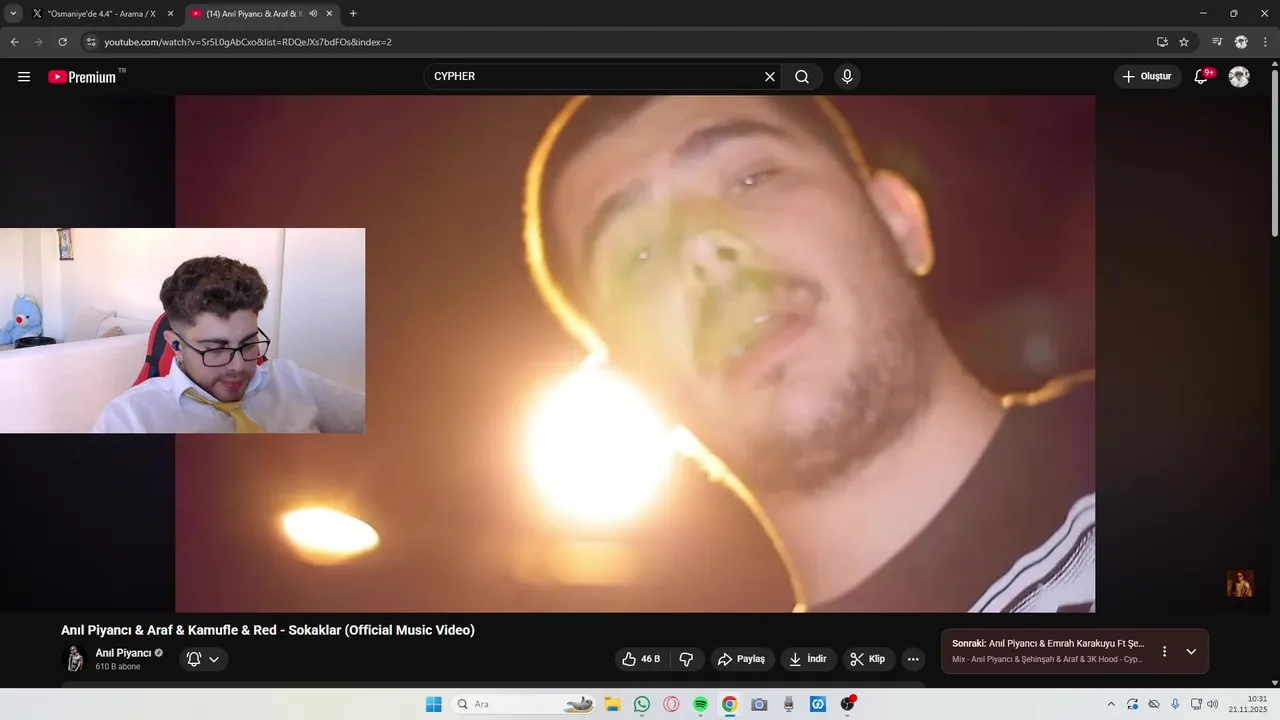Start voice search with microphone icon

tap(847, 77)
